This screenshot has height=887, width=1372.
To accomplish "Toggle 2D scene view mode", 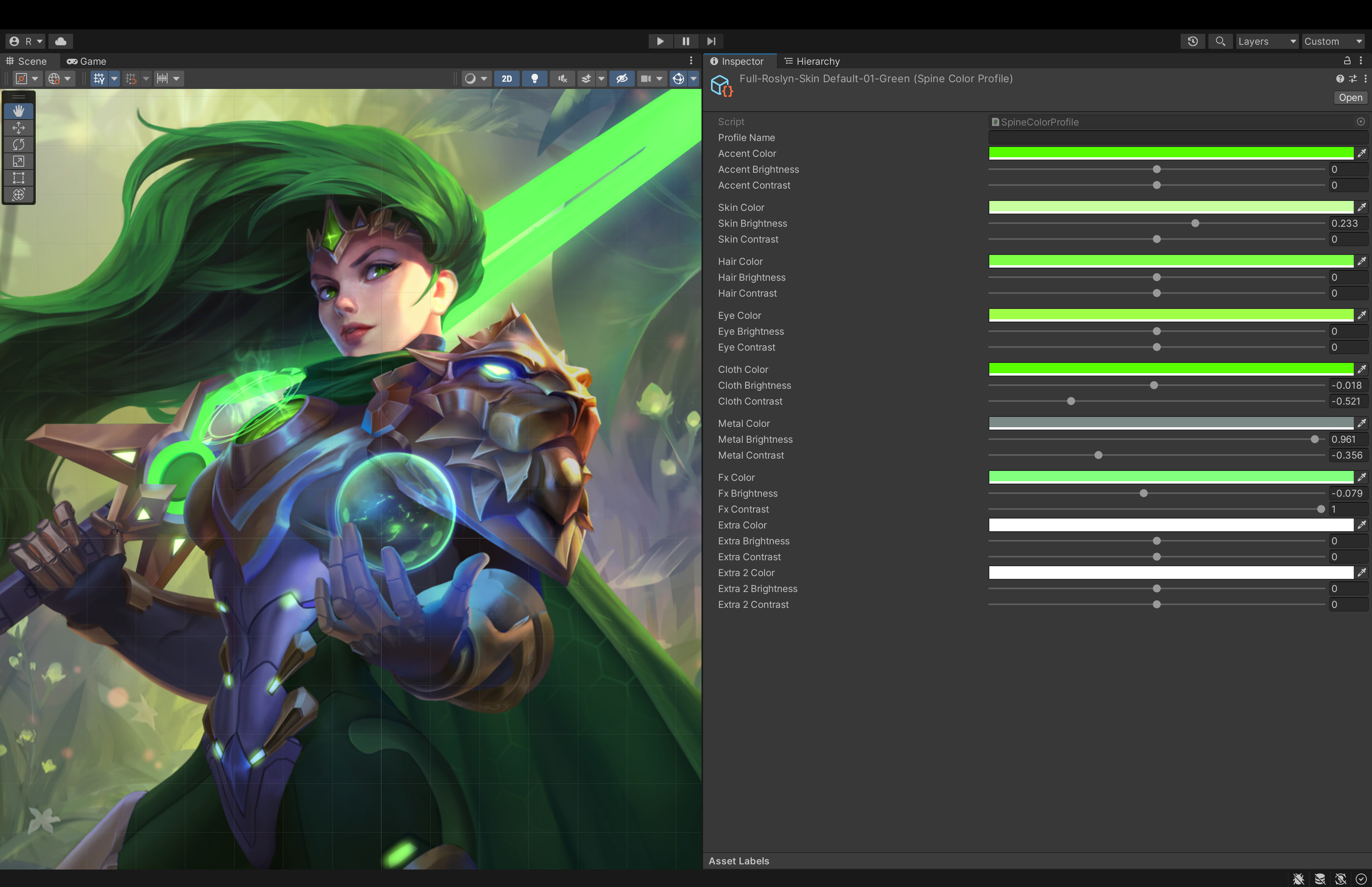I will pos(507,79).
